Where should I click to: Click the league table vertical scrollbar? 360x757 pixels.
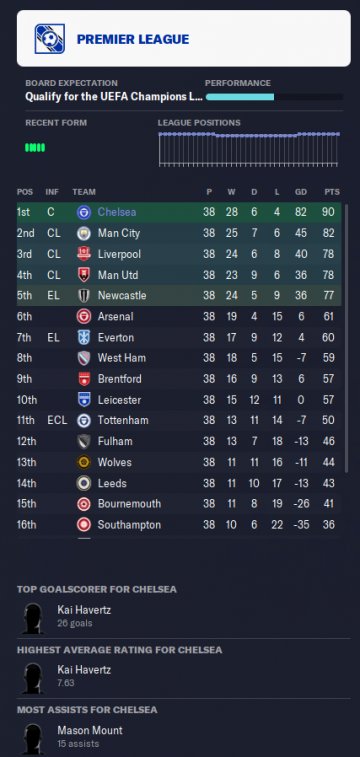click(x=346, y=338)
